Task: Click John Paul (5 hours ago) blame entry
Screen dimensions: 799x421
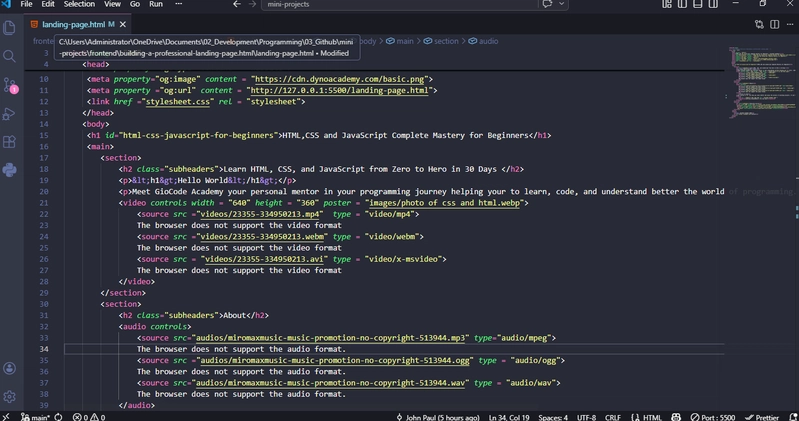Action: coord(437,417)
